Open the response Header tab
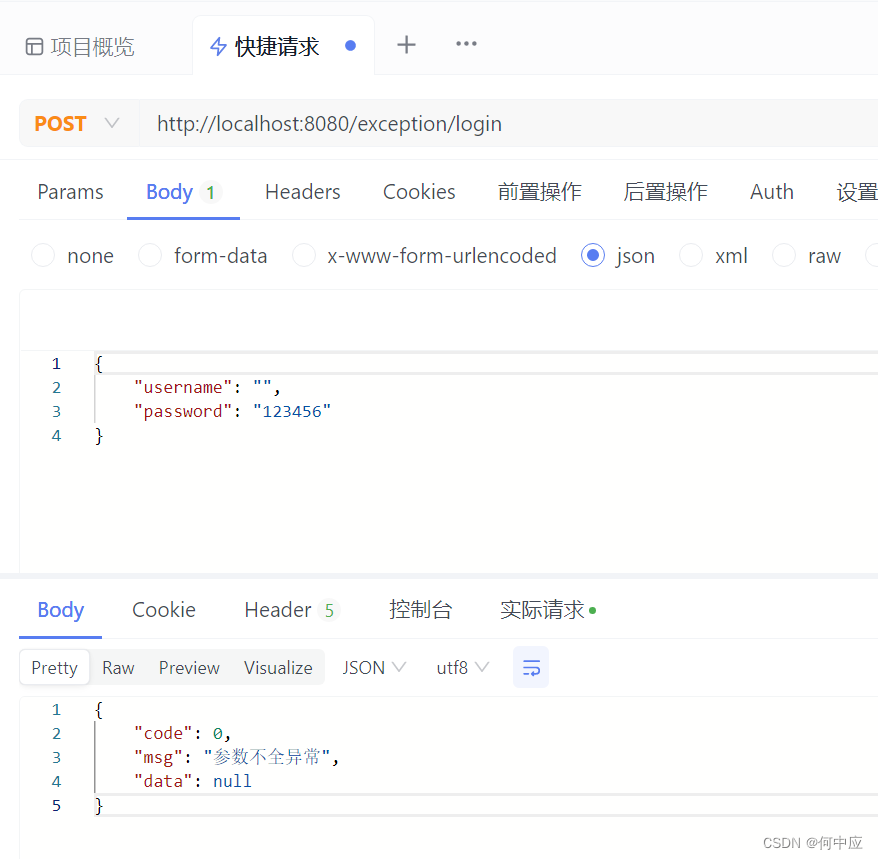 pyautogui.click(x=292, y=610)
